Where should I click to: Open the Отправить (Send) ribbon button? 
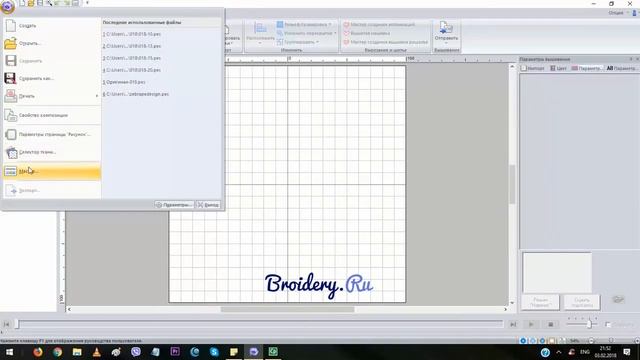446,33
